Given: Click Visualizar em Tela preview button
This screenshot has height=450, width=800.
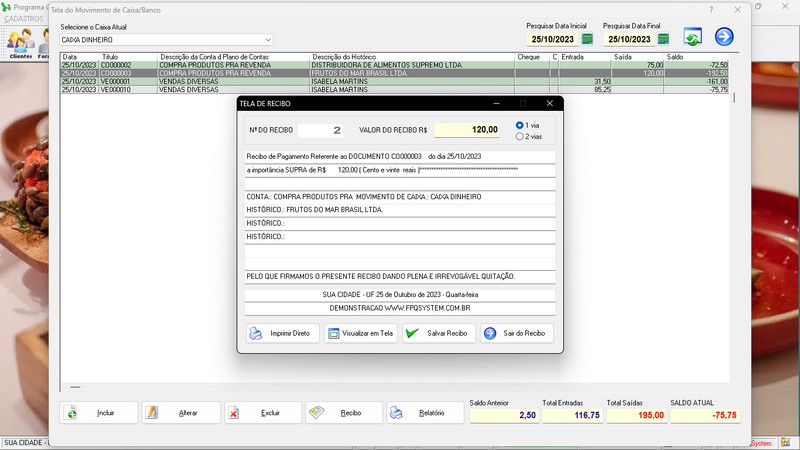Looking at the screenshot, I should point(361,333).
